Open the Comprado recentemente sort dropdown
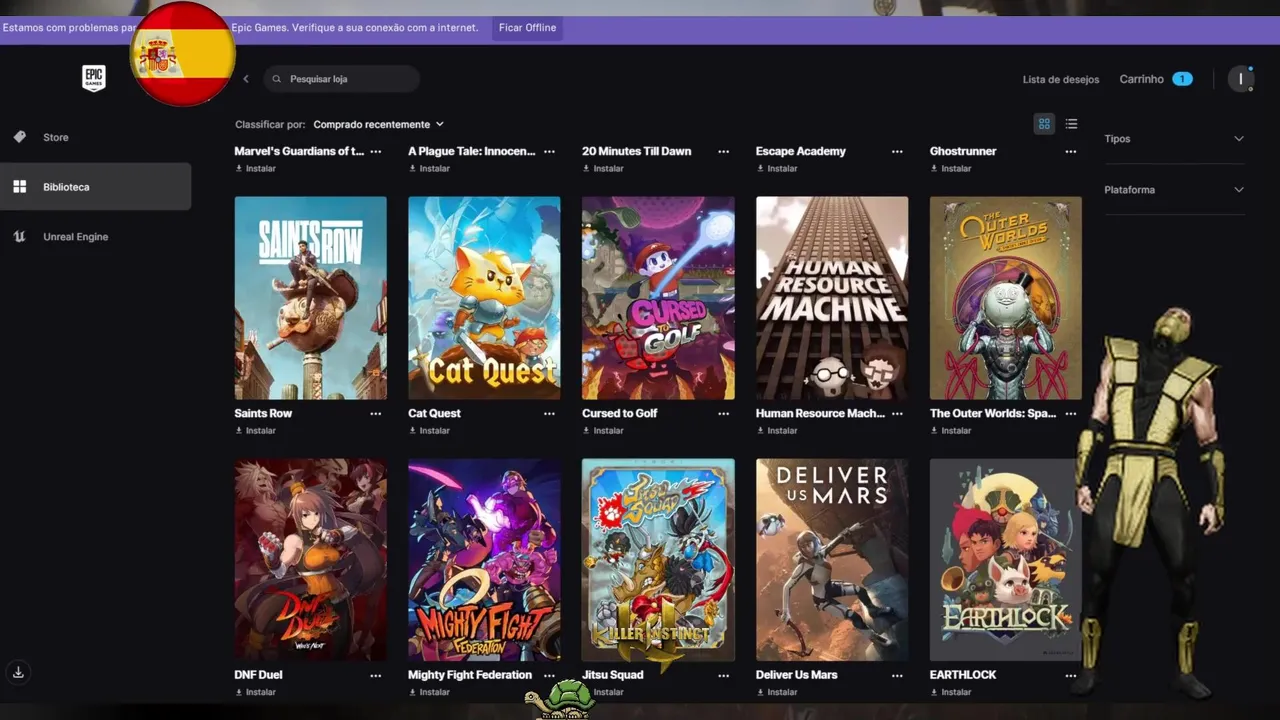 378,125
